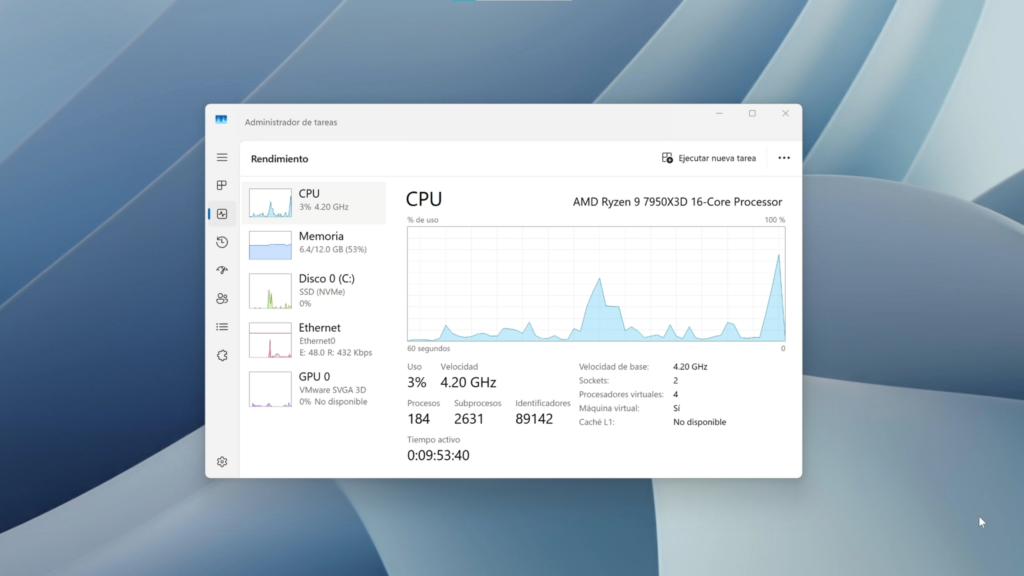Open the Services puzzle icon
This screenshot has width=1024, height=576.
(222, 355)
